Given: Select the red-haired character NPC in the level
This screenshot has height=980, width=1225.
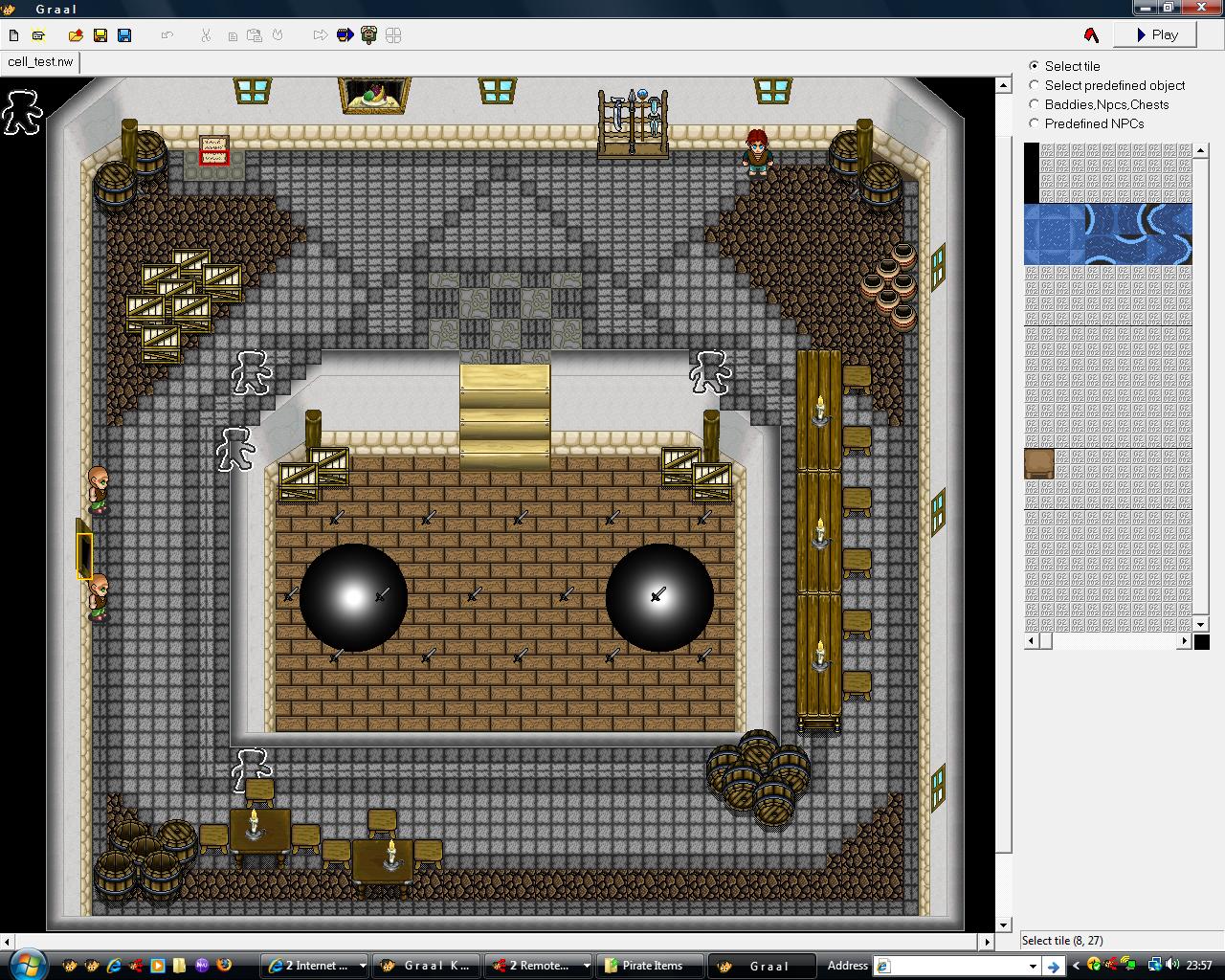Looking at the screenshot, I should [x=758, y=153].
